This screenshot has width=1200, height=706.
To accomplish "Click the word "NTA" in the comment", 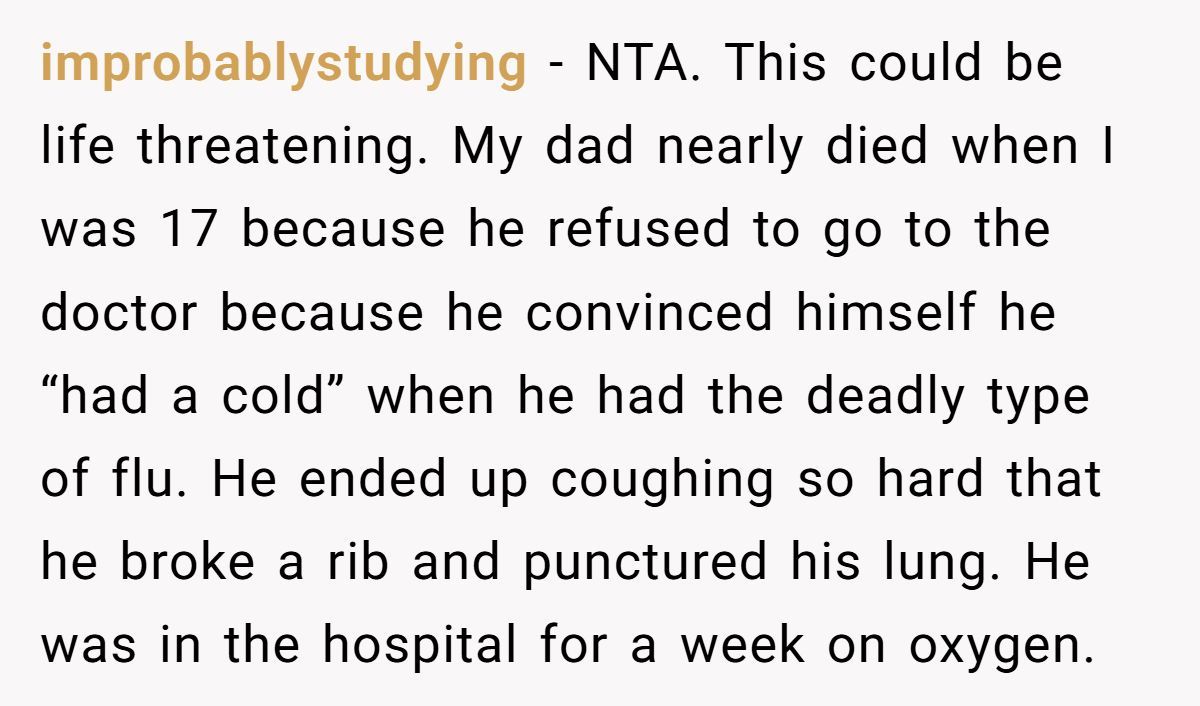I will (639, 65).
